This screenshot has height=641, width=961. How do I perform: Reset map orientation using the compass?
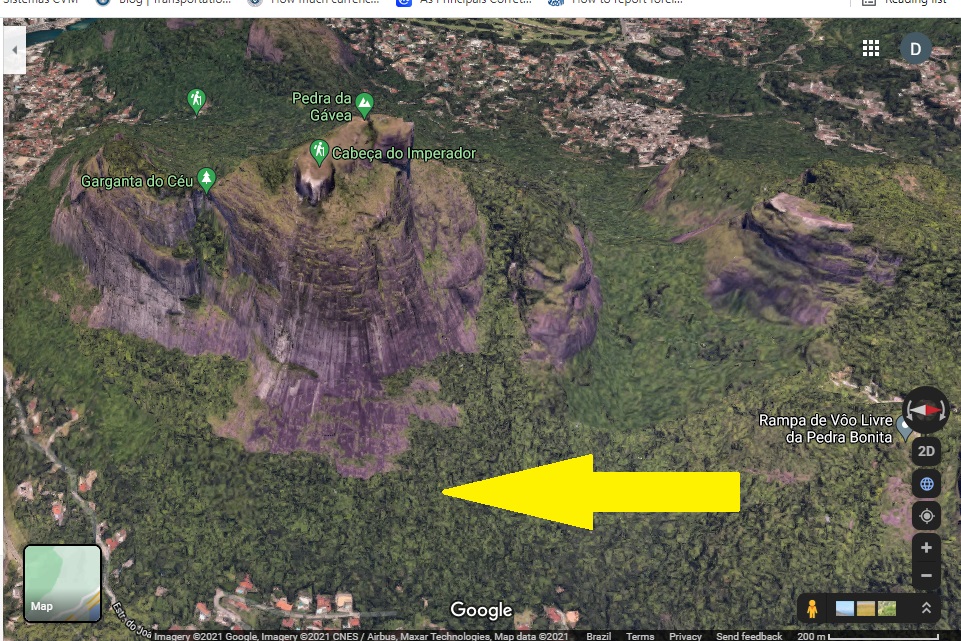click(x=926, y=410)
